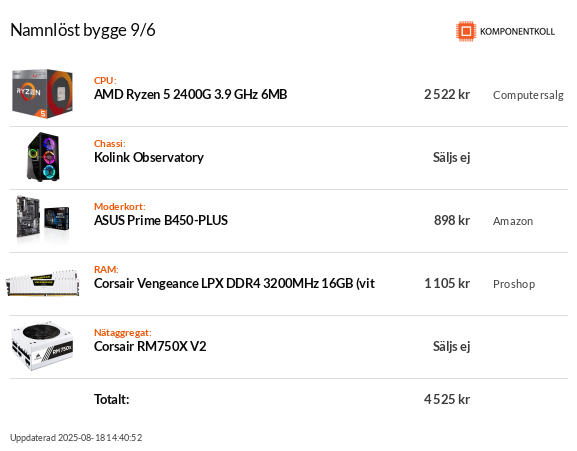Select the ASUS Prime B450-PLUS motherboard image
Viewport: 577px width, 451px height.
tap(43, 220)
